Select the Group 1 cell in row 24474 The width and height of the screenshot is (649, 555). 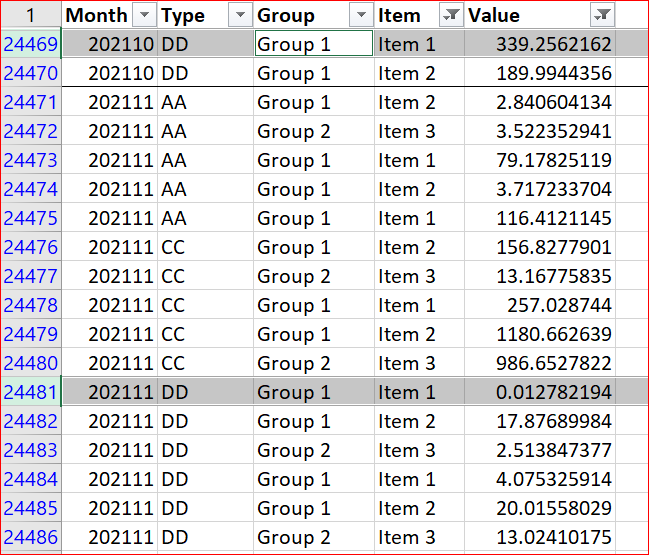point(314,189)
